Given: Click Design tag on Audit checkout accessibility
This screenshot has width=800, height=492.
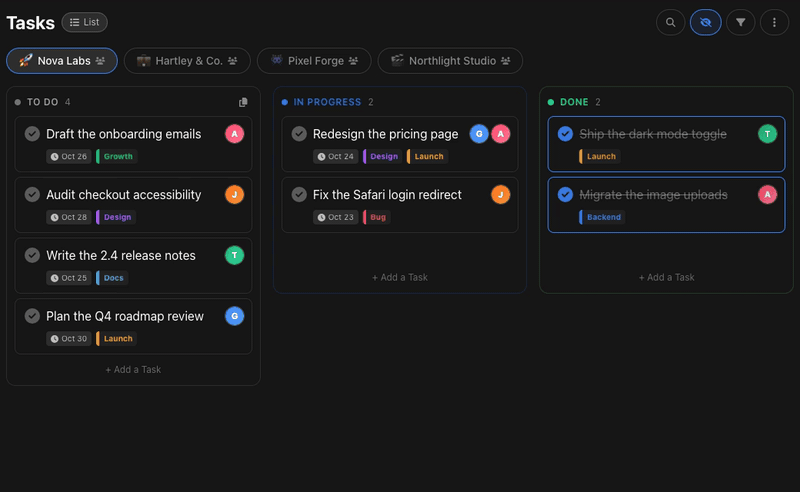Looking at the screenshot, I should click(x=116, y=217).
